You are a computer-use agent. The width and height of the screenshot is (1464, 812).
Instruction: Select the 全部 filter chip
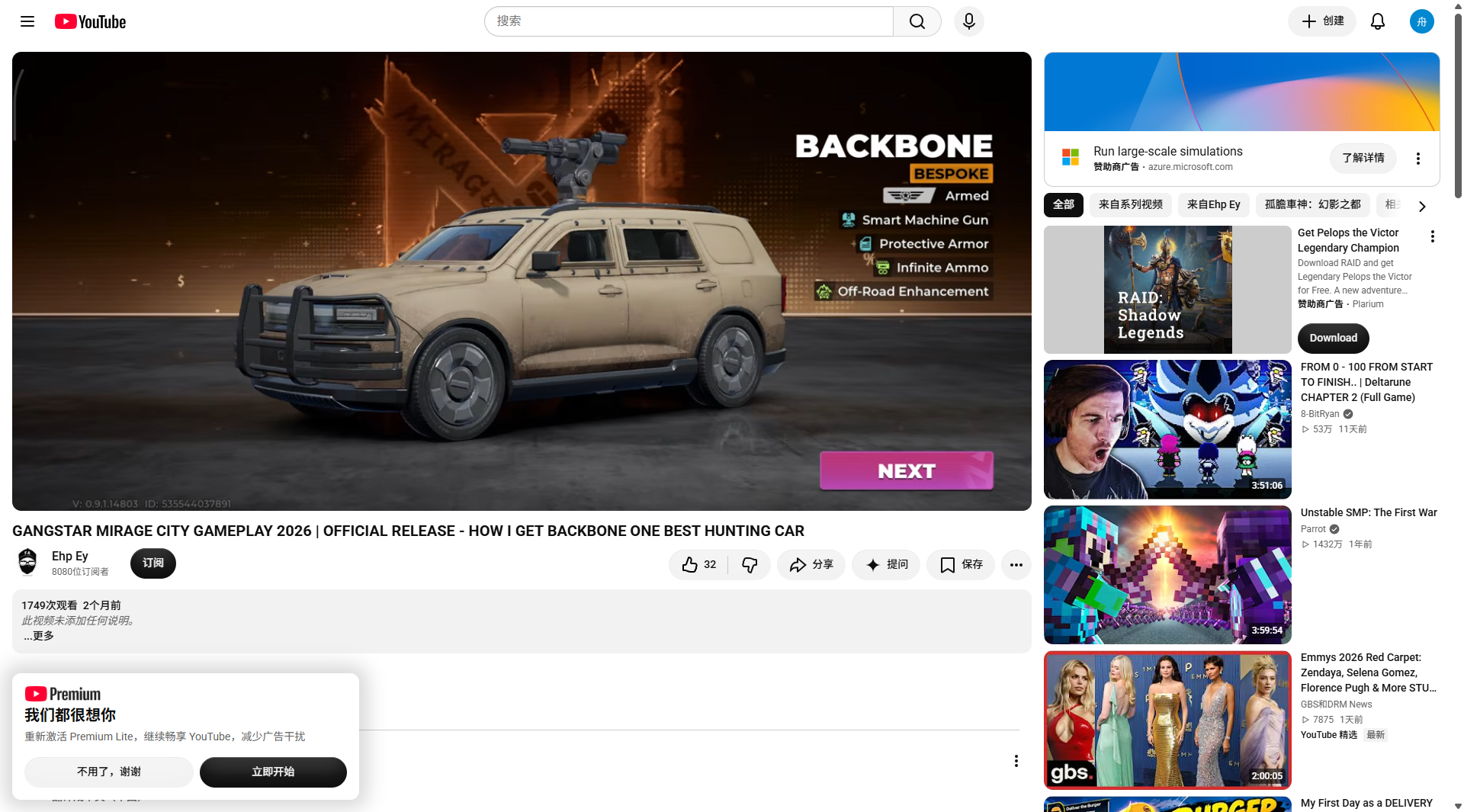[1063, 204]
